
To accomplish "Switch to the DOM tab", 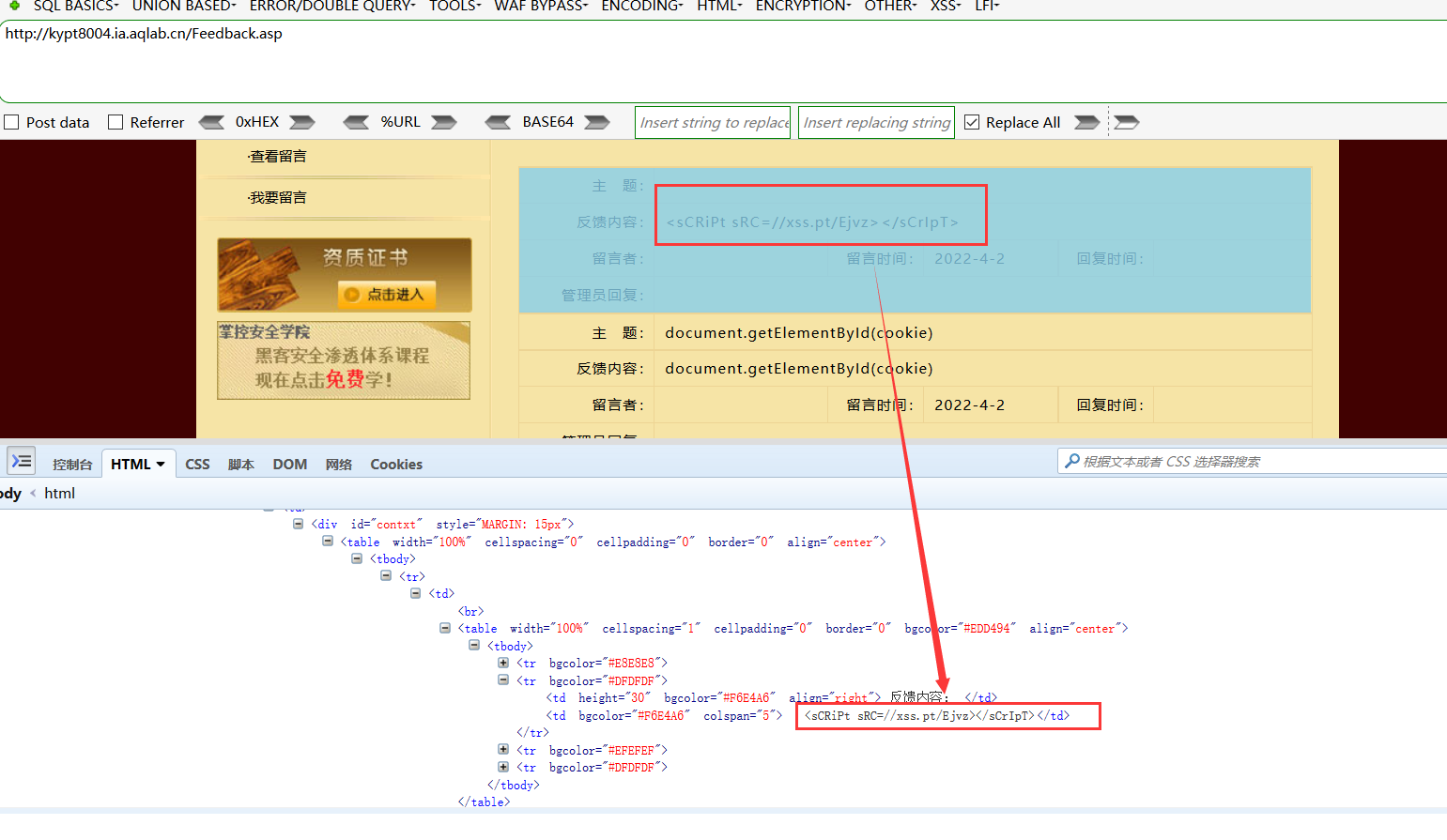I will point(290,464).
